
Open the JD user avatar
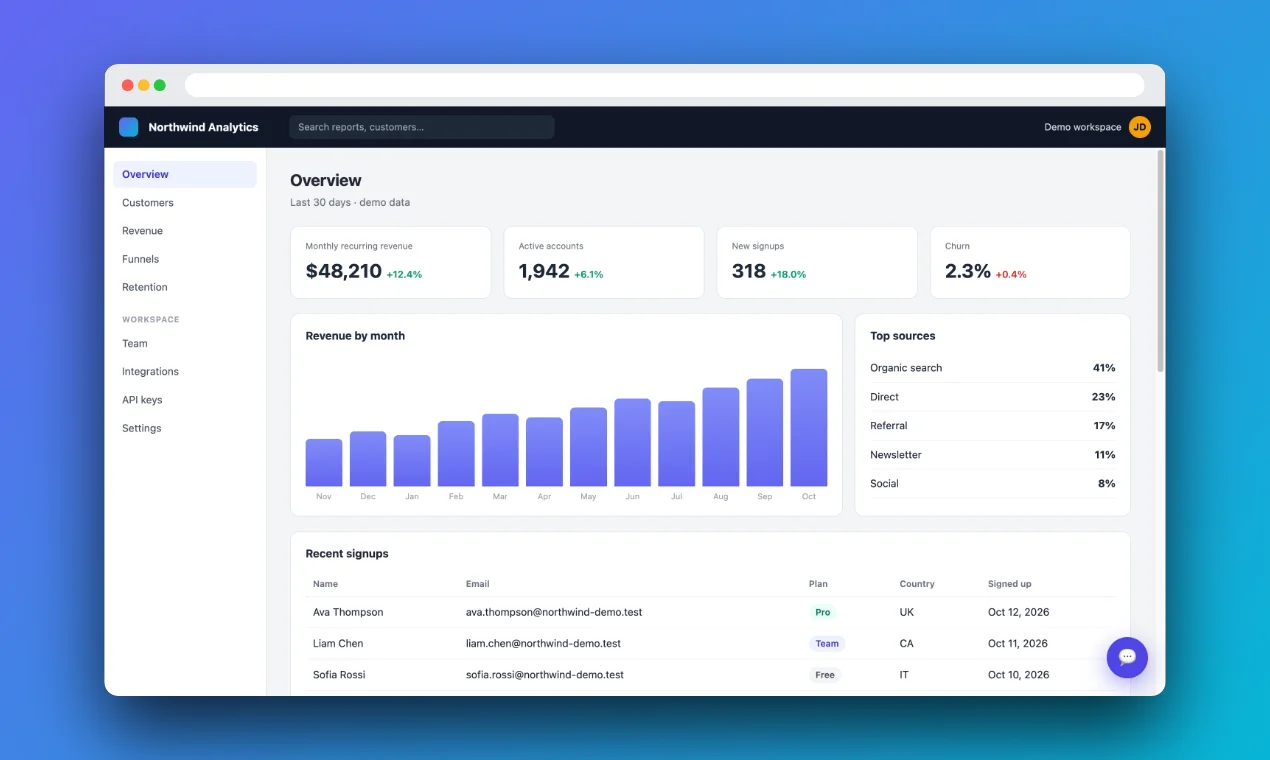1139,127
